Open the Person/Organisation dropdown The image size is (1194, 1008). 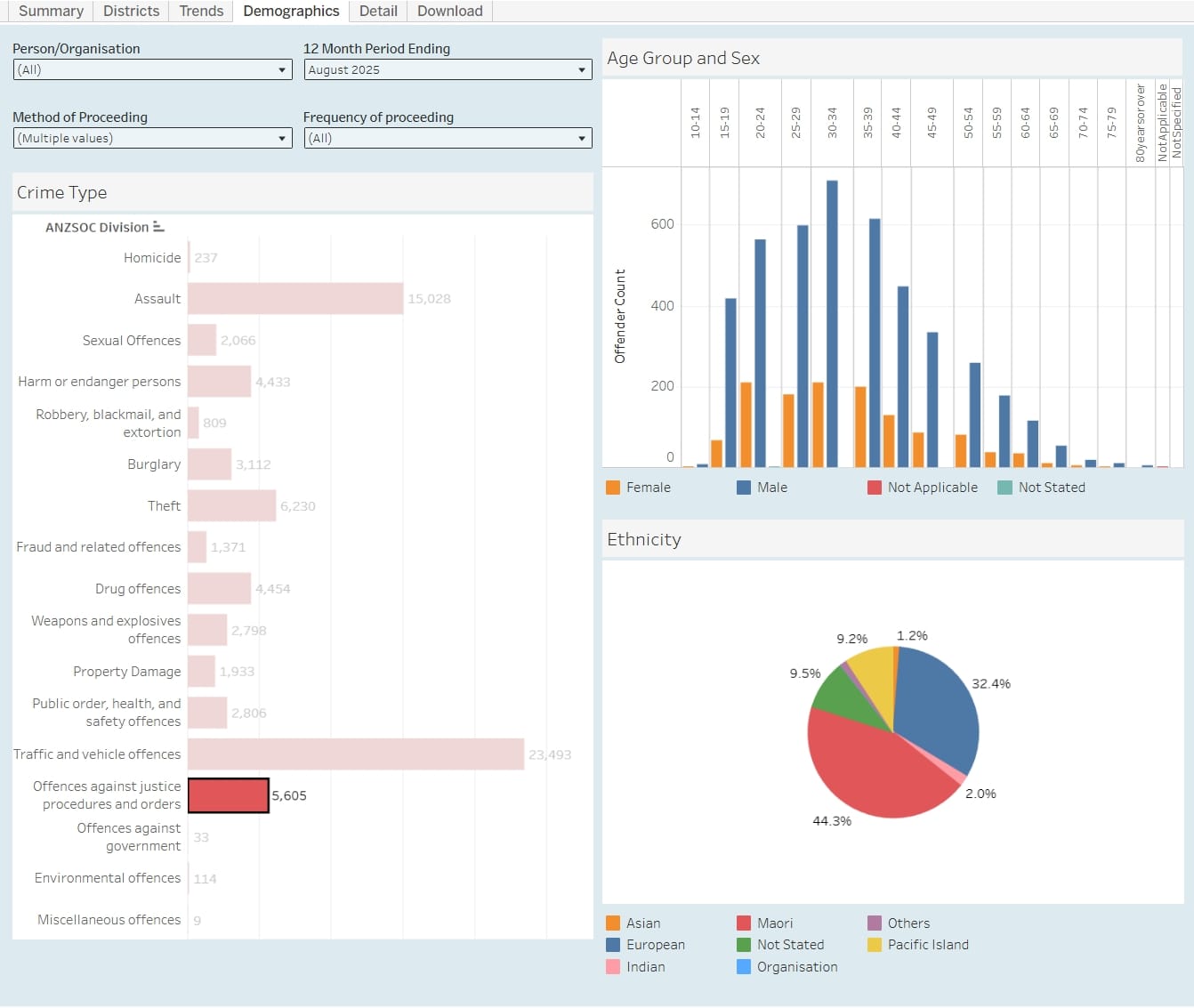point(152,69)
